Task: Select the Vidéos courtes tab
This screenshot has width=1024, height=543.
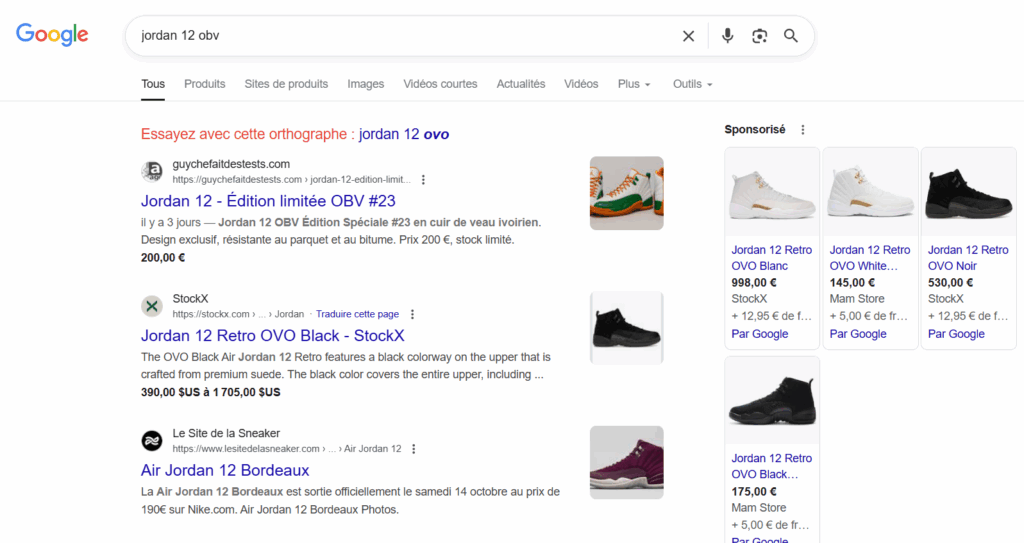Action: [440, 84]
